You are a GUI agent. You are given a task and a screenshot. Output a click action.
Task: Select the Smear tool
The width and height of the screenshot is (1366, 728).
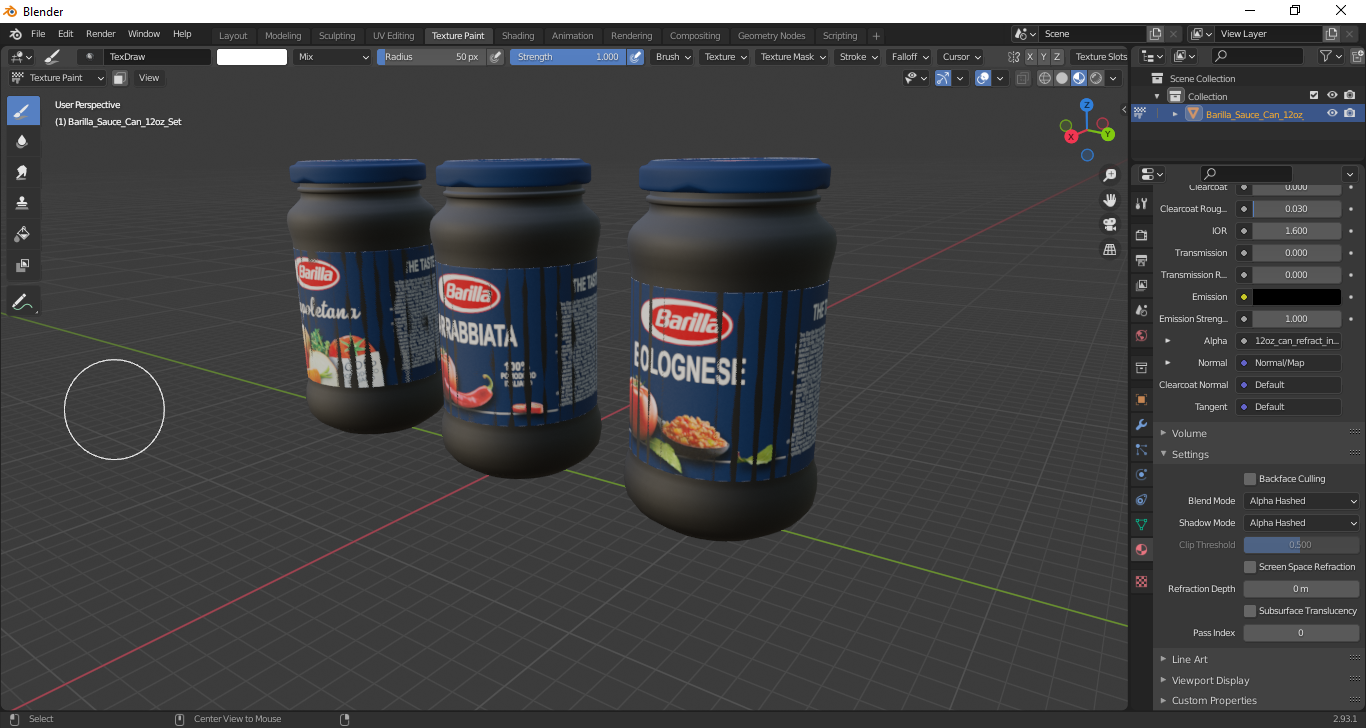click(x=23, y=173)
